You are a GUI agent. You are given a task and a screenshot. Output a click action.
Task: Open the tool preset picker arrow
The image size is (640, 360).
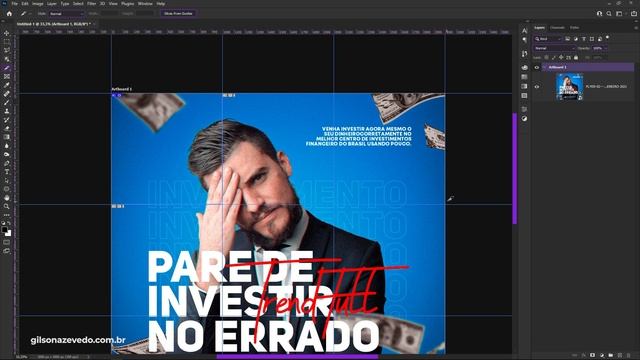[30, 13]
